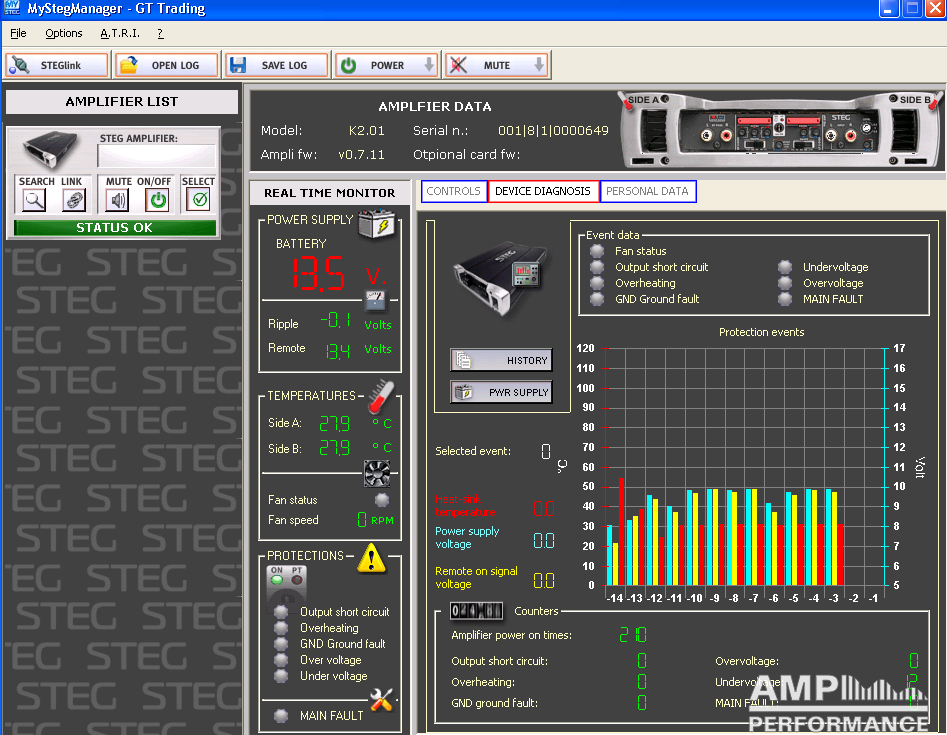Screen dimensions: 947x735
Task: Open the A.T.R.I. menu
Action: pos(119,33)
